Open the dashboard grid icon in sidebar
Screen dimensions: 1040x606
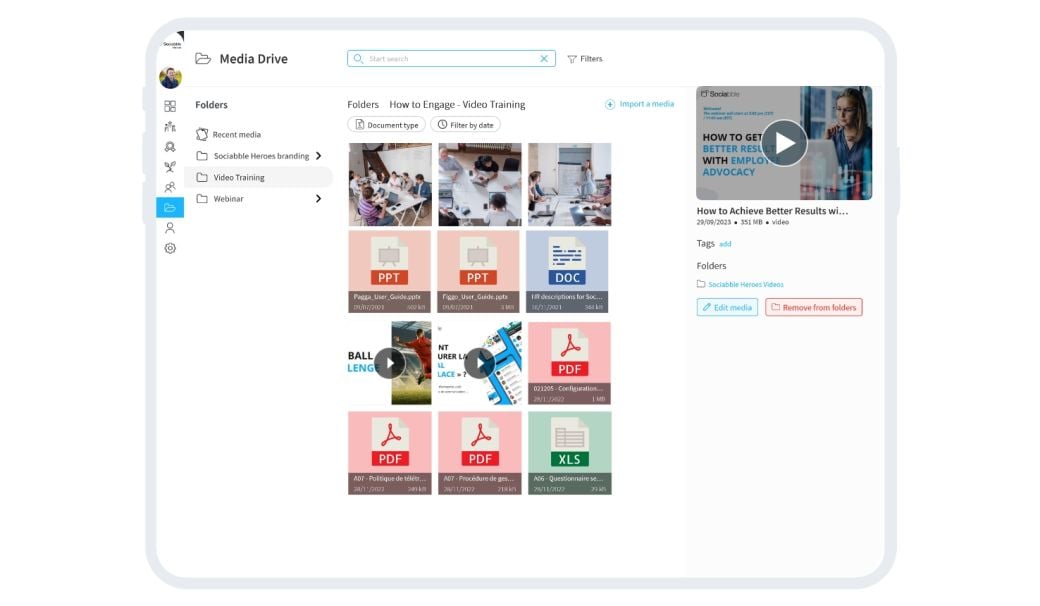click(170, 105)
